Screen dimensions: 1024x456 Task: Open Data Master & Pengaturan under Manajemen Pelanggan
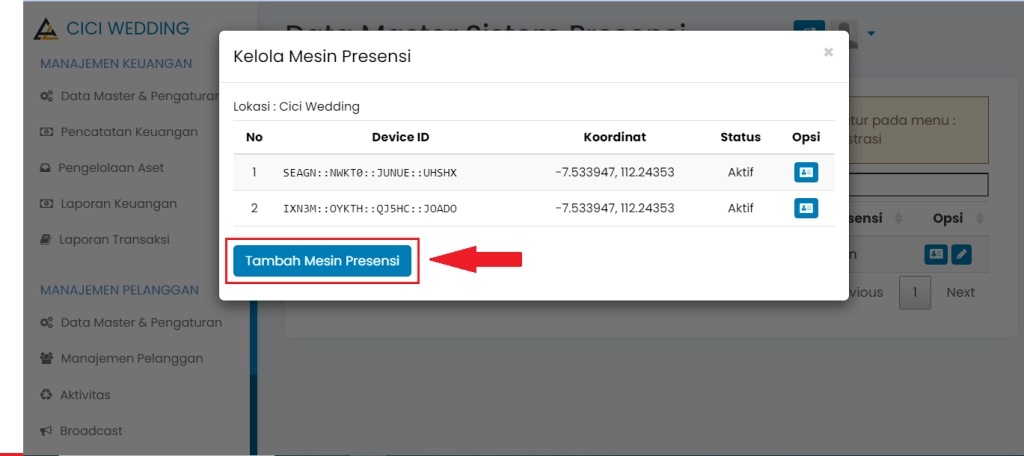[x=141, y=322]
